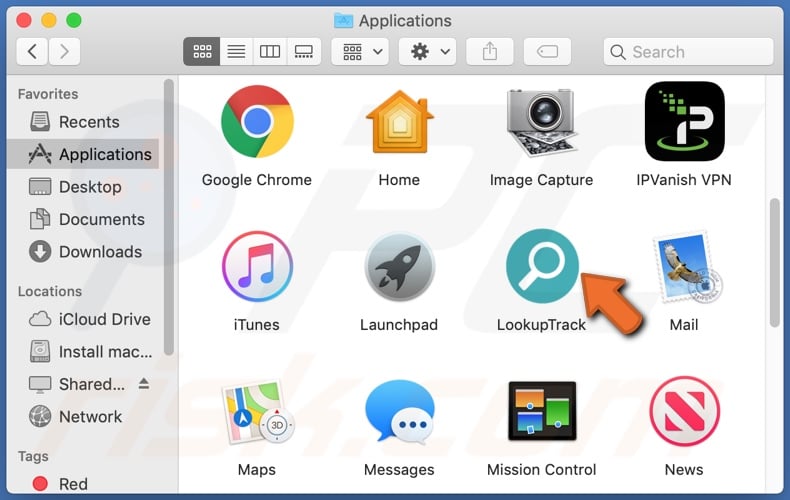Select the Launchpad rocket icon
The width and height of the screenshot is (790, 500).
click(400, 267)
